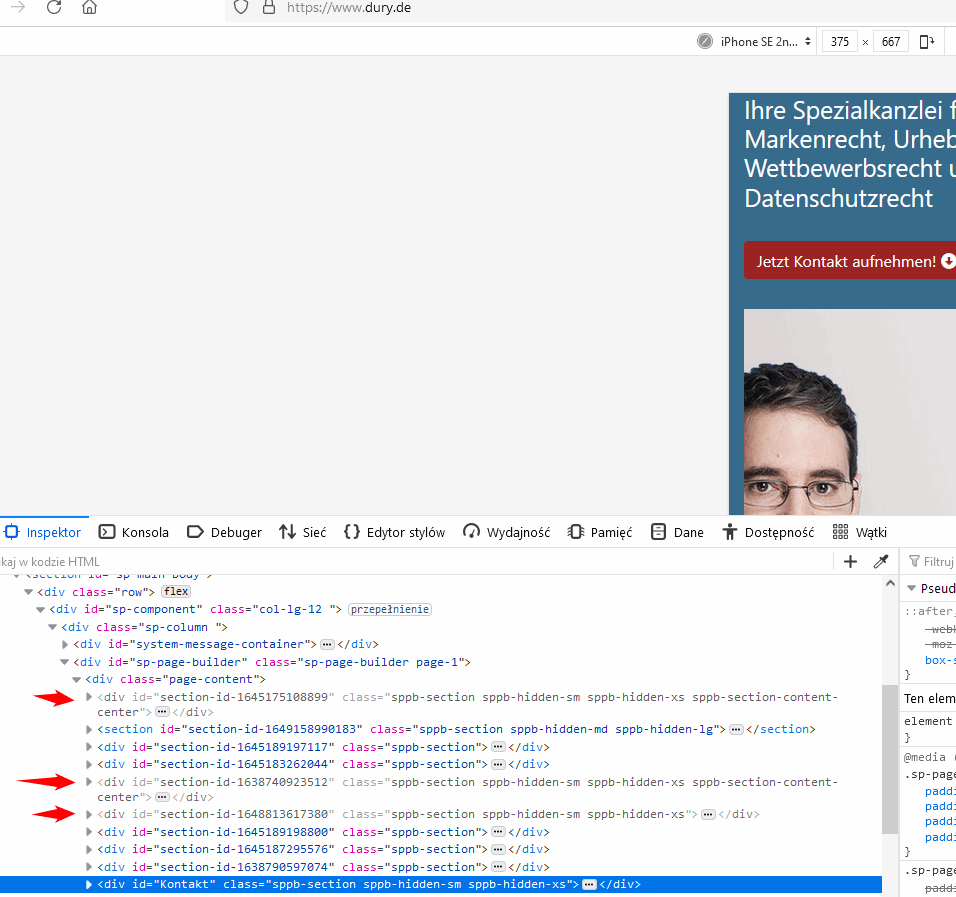Open the Sieć network tab
This screenshot has height=897, width=956.
[303, 533]
